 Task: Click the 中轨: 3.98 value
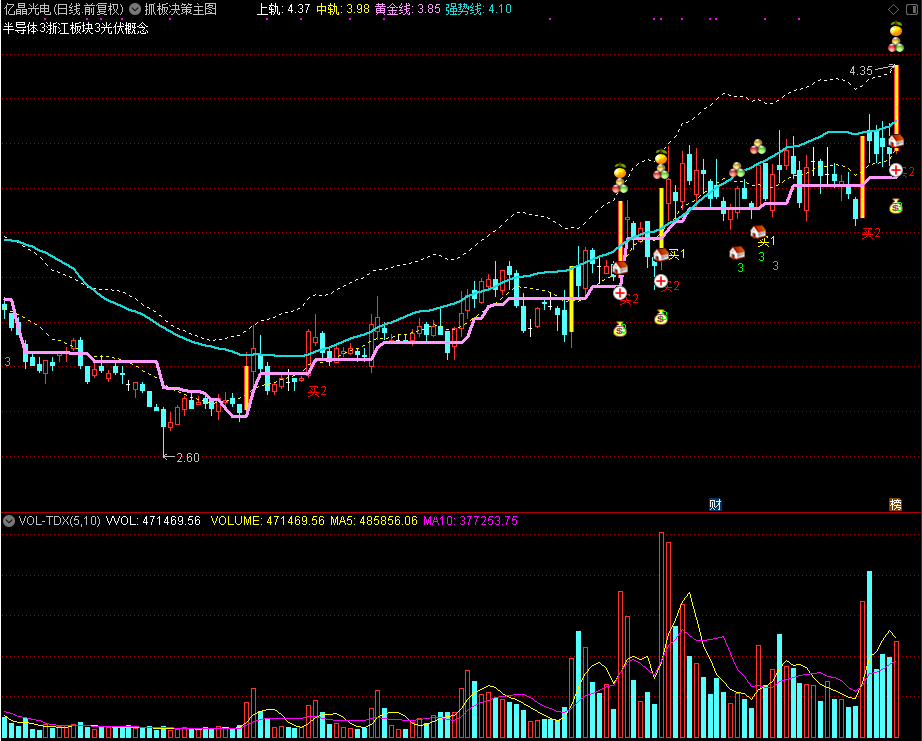pyautogui.click(x=343, y=9)
